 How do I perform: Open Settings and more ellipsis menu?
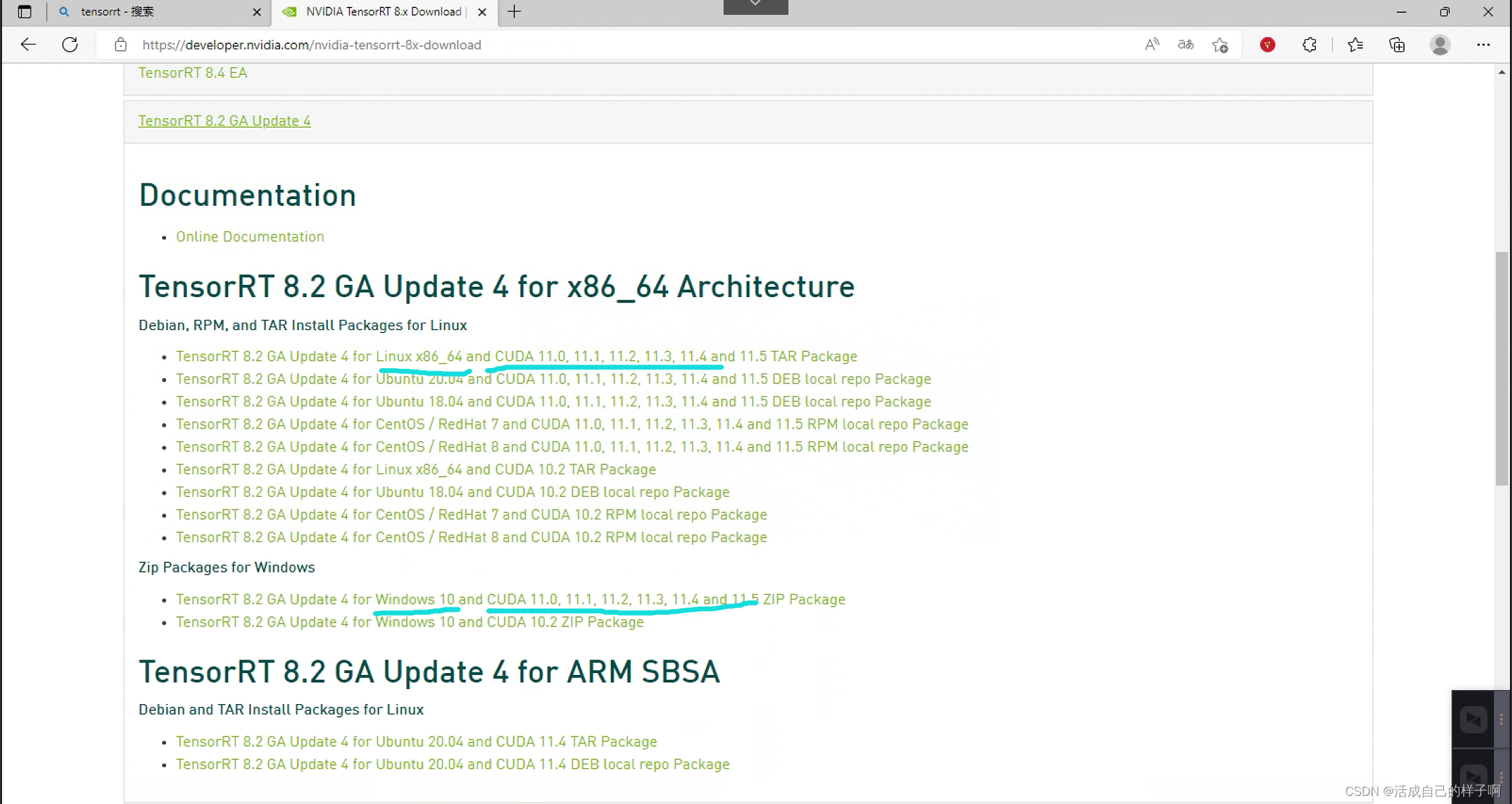tap(1483, 45)
